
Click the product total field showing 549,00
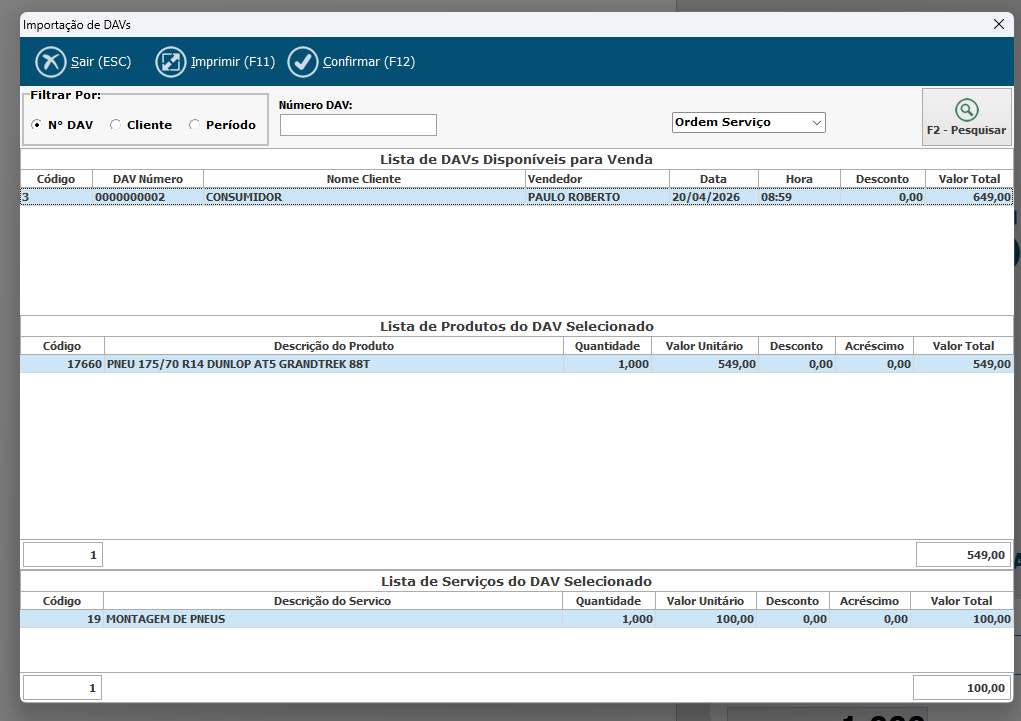[963, 555]
